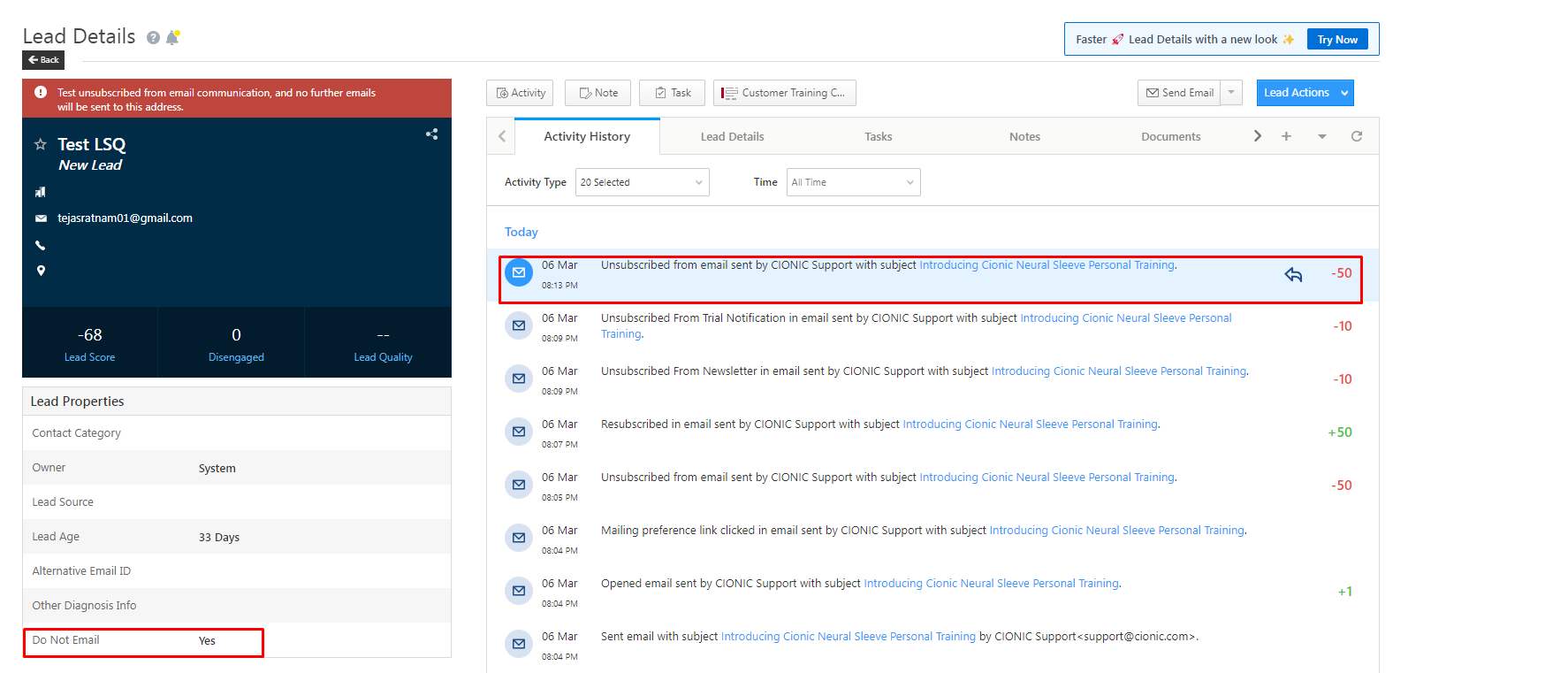Expand Send Email dropdown arrow
Screen dimensions: 1568x673
[x=1231, y=93]
